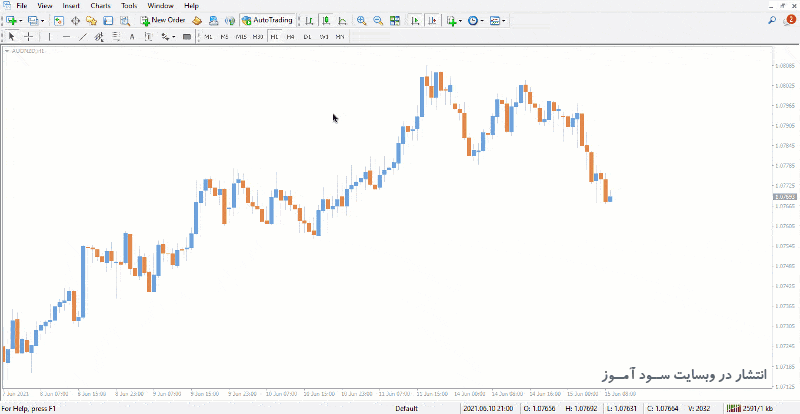This screenshot has width=800, height=414.
Task: Open the search magnifier icon
Action: (x=772, y=20)
